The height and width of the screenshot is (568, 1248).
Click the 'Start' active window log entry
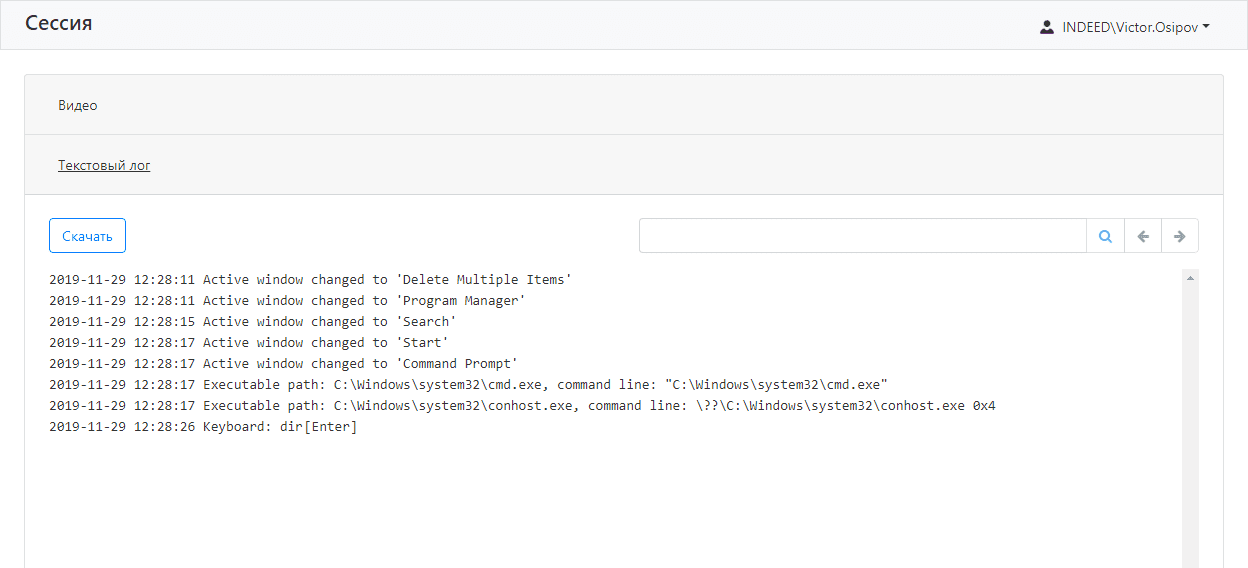(248, 343)
